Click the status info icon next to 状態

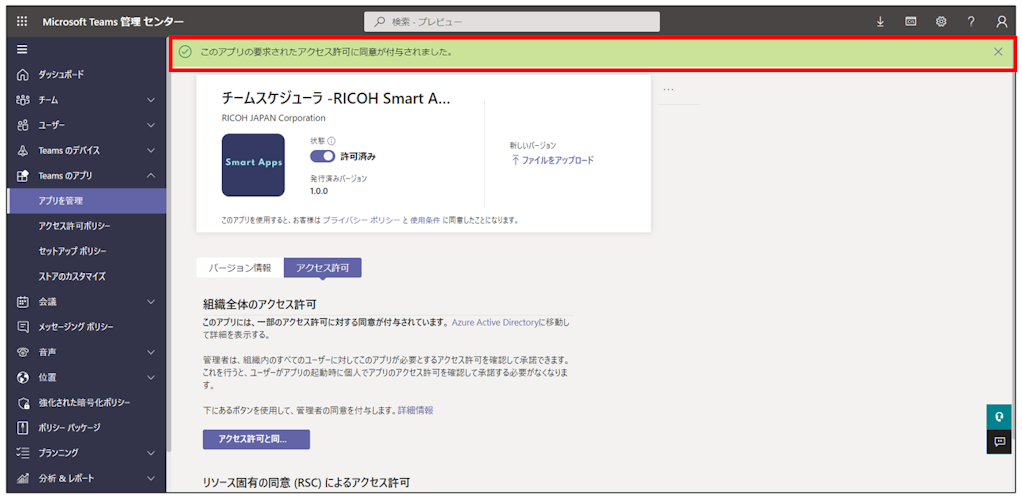tap(331, 141)
